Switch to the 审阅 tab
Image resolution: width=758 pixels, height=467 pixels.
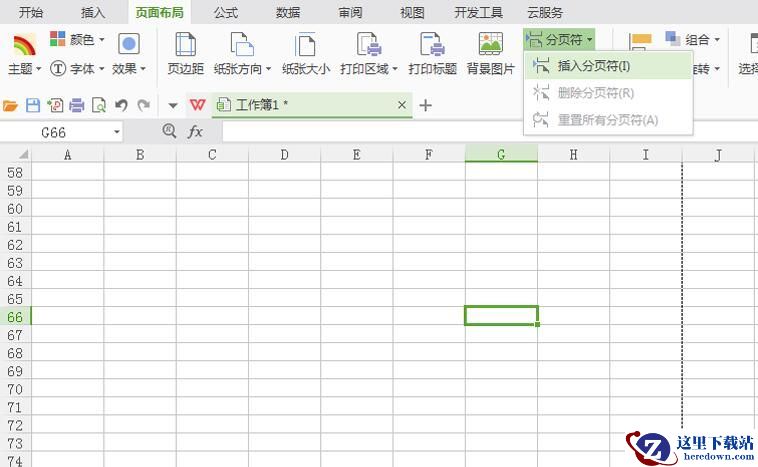[x=350, y=12]
